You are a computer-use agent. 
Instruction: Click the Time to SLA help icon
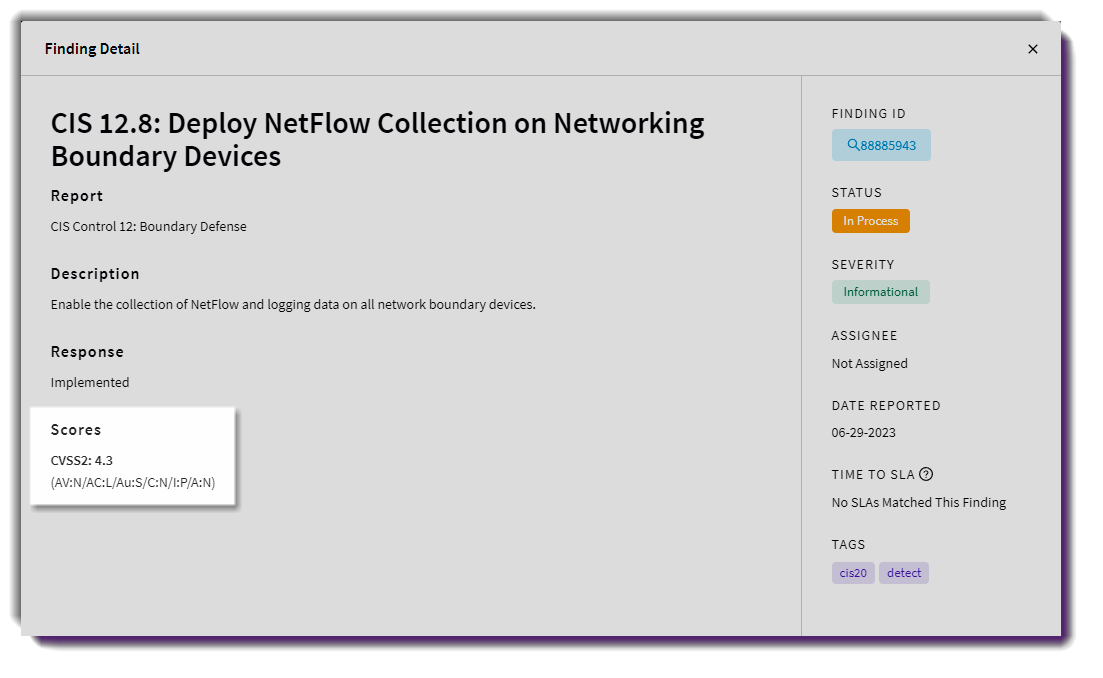pos(926,474)
